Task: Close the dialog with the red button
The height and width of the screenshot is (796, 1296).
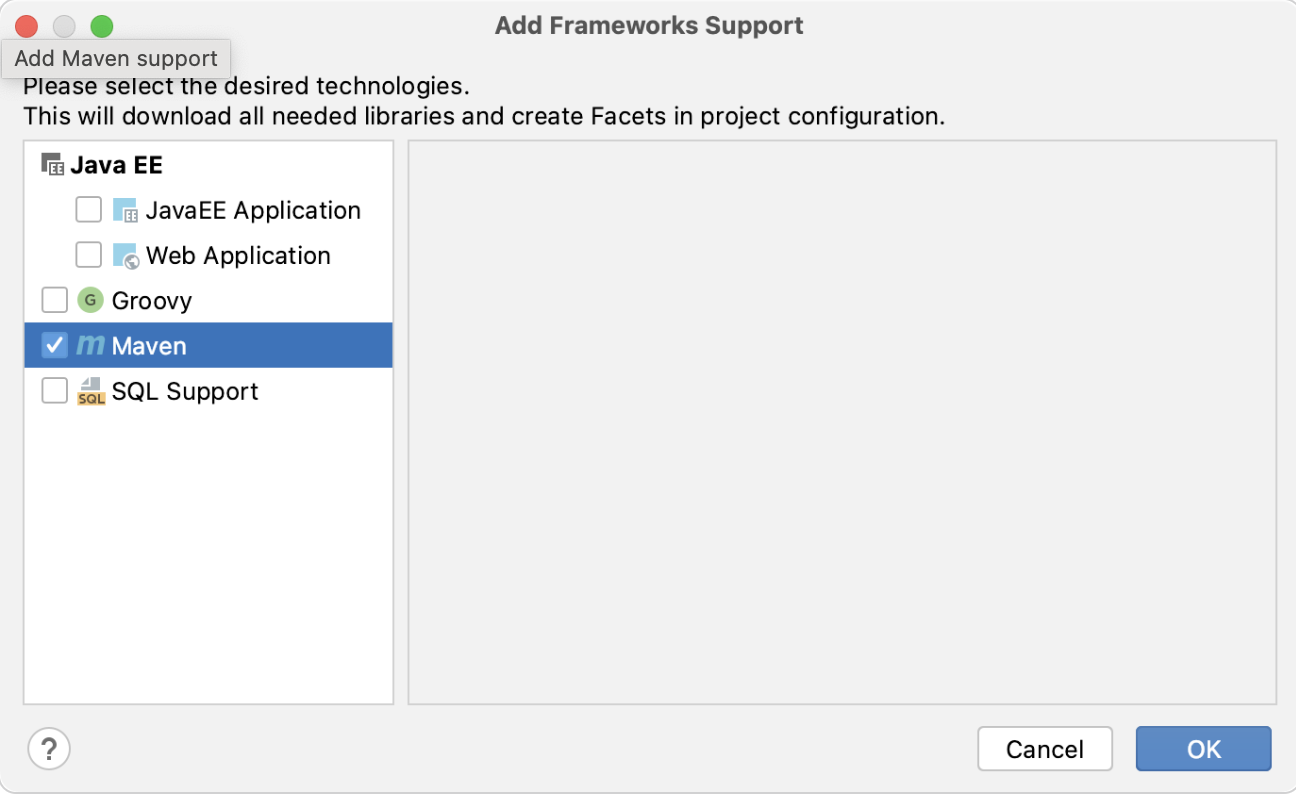Action: pos(26,26)
